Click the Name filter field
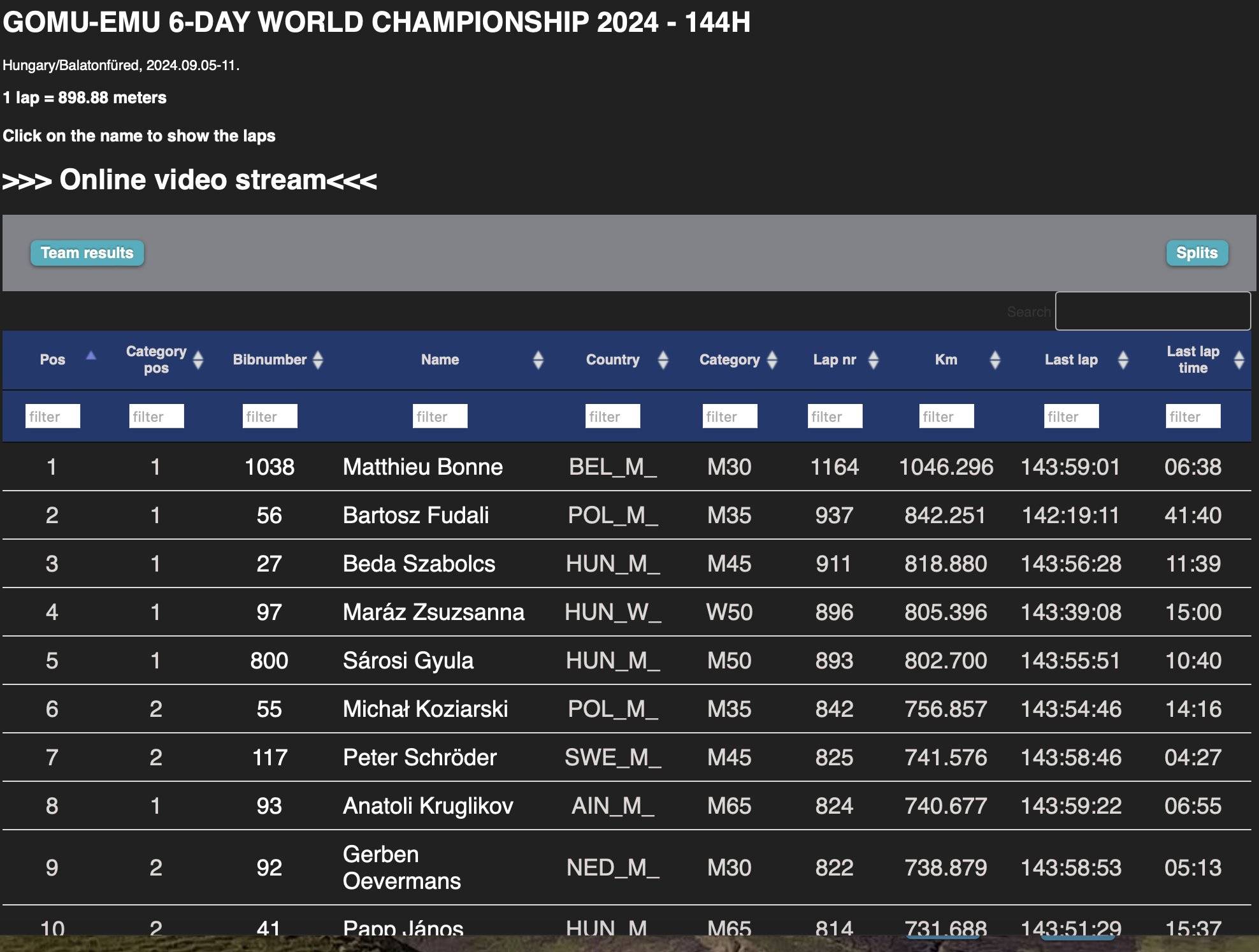Viewport: 1259px width, 952px height. (x=440, y=416)
